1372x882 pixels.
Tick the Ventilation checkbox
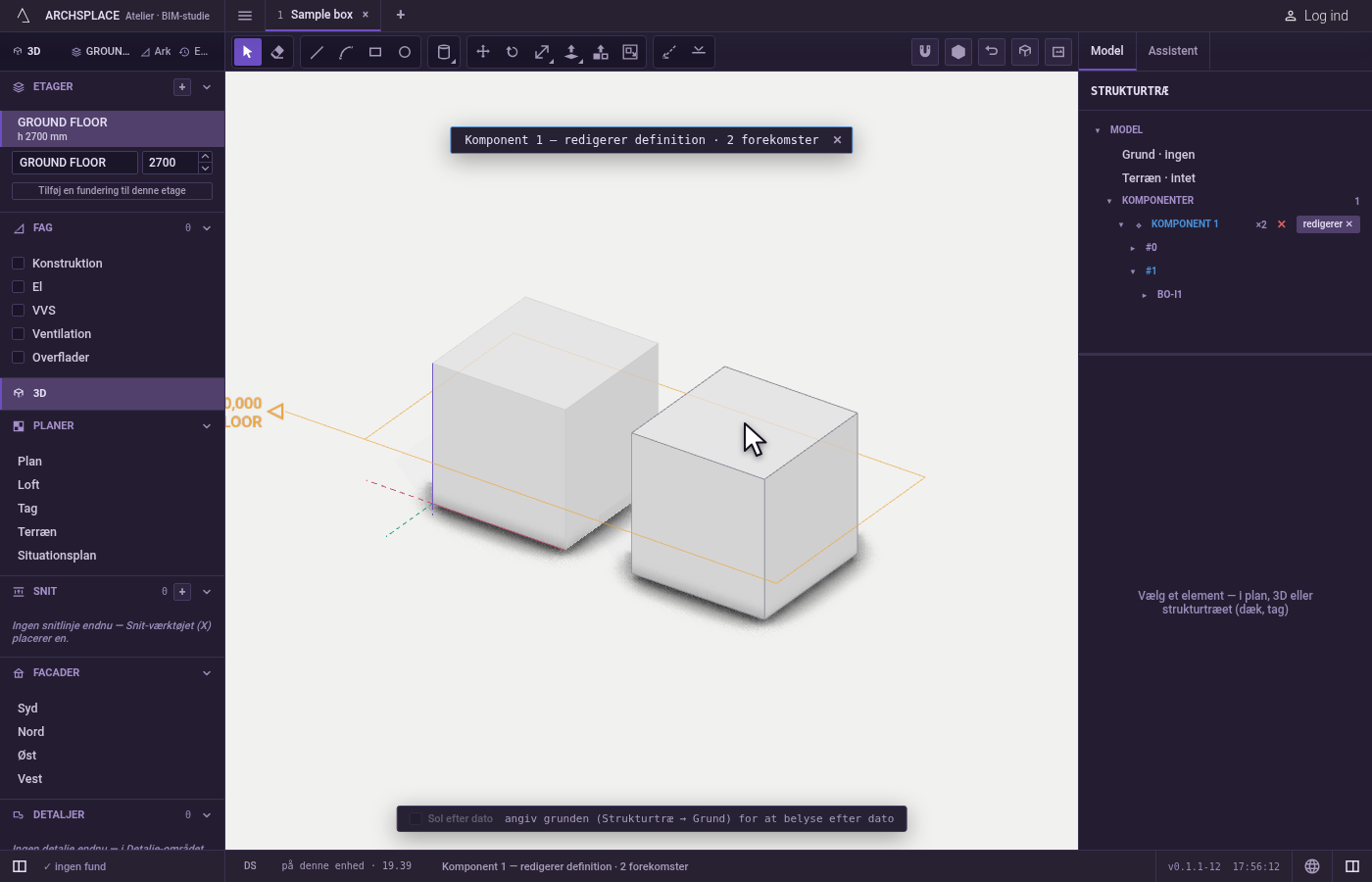pyautogui.click(x=18, y=334)
